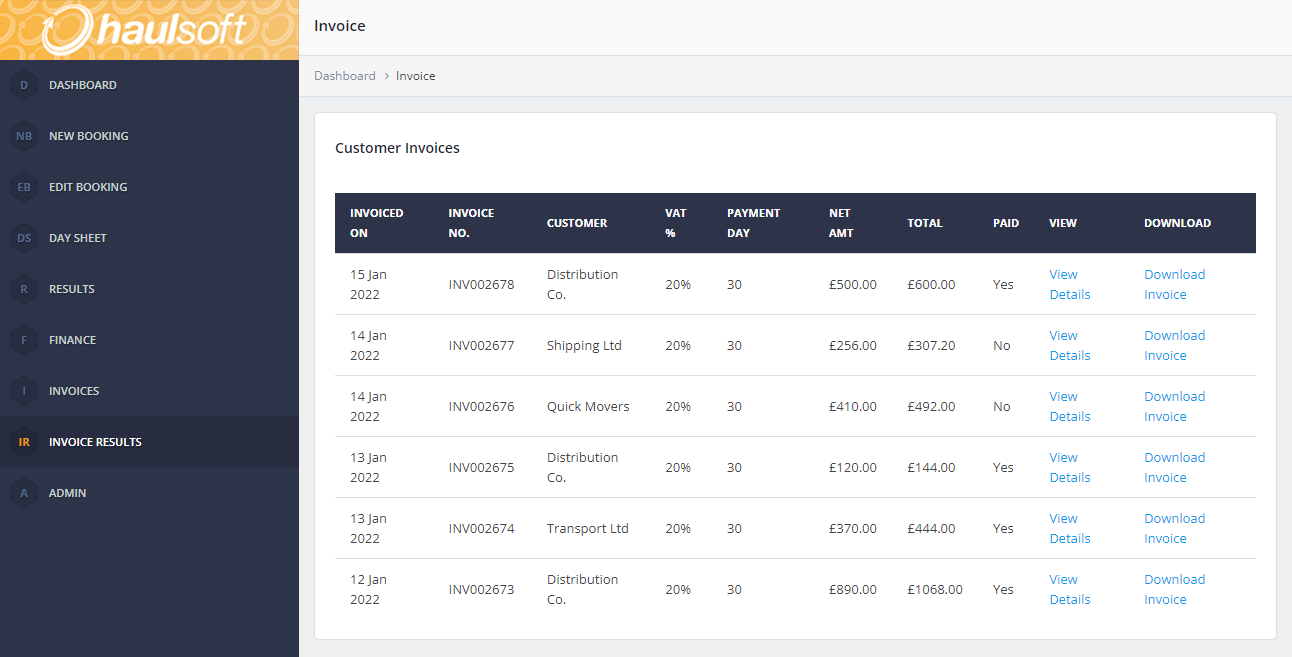Click the Quick Movers customer cell
The height and width of the screenshot is (657, 1292).
click(x=588, y=406)
